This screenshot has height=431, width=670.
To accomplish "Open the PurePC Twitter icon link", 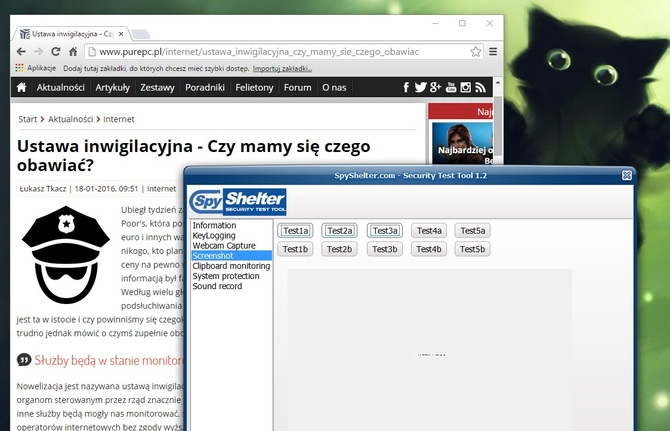I will click(x=420, y=88).
